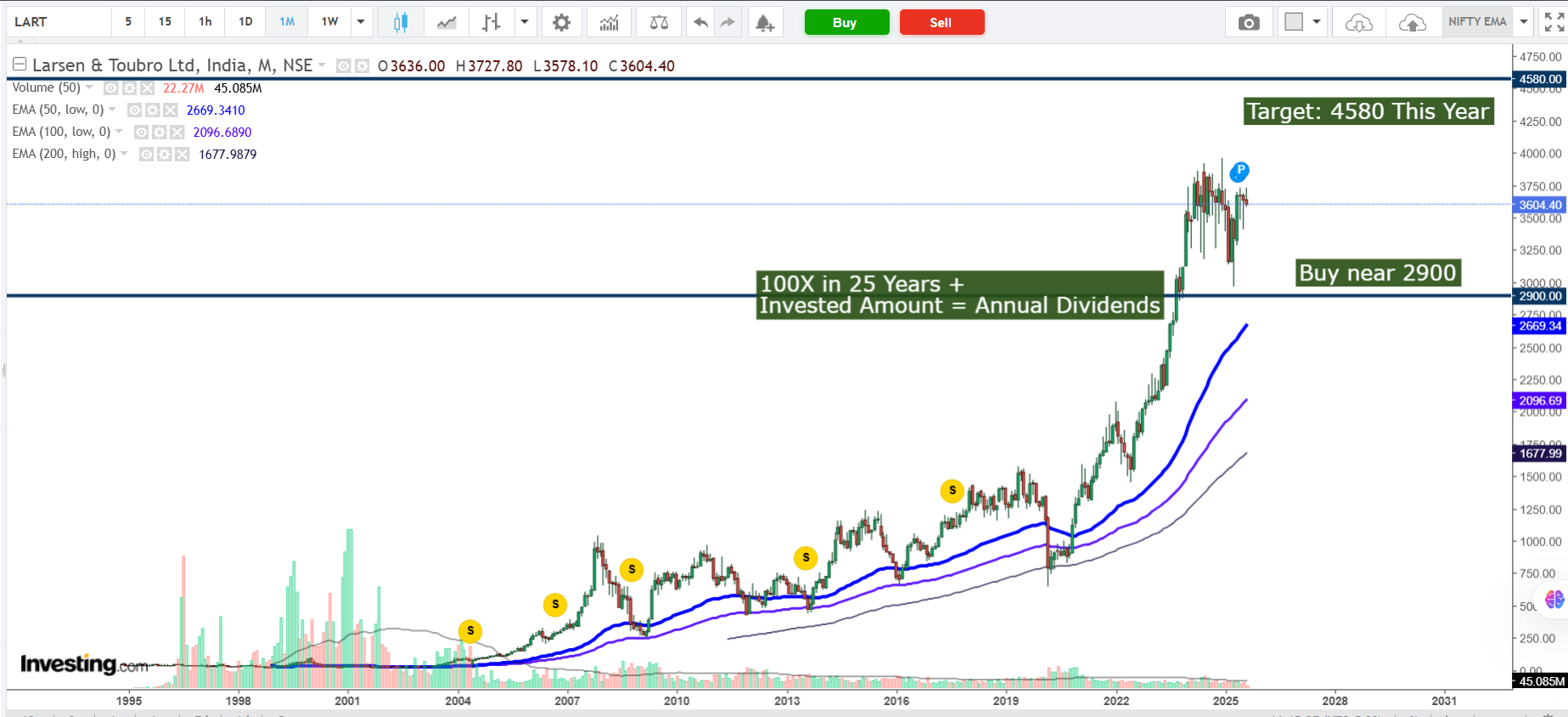Click the layout square swatch
This screenshot has height=717, width=1568.
(x=1294, y=22)
